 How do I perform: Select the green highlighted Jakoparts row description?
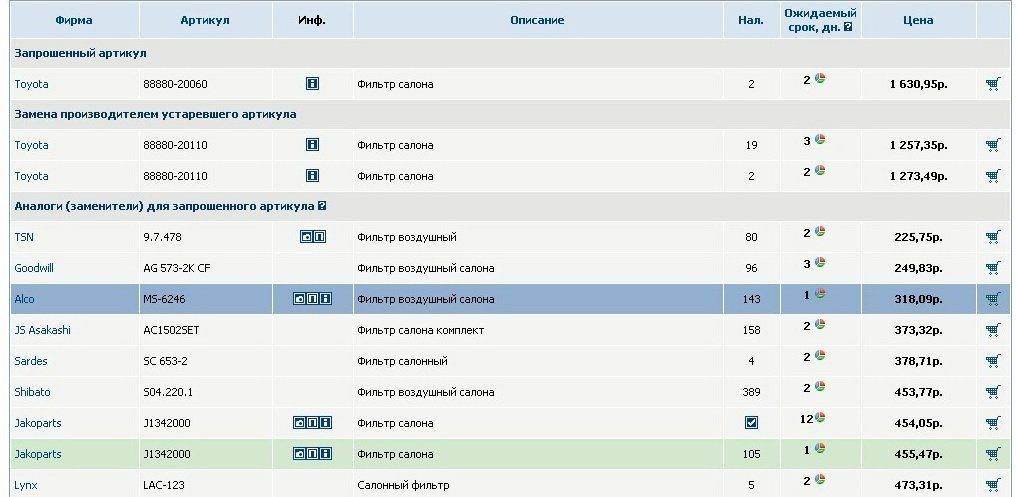pos(395,454)
